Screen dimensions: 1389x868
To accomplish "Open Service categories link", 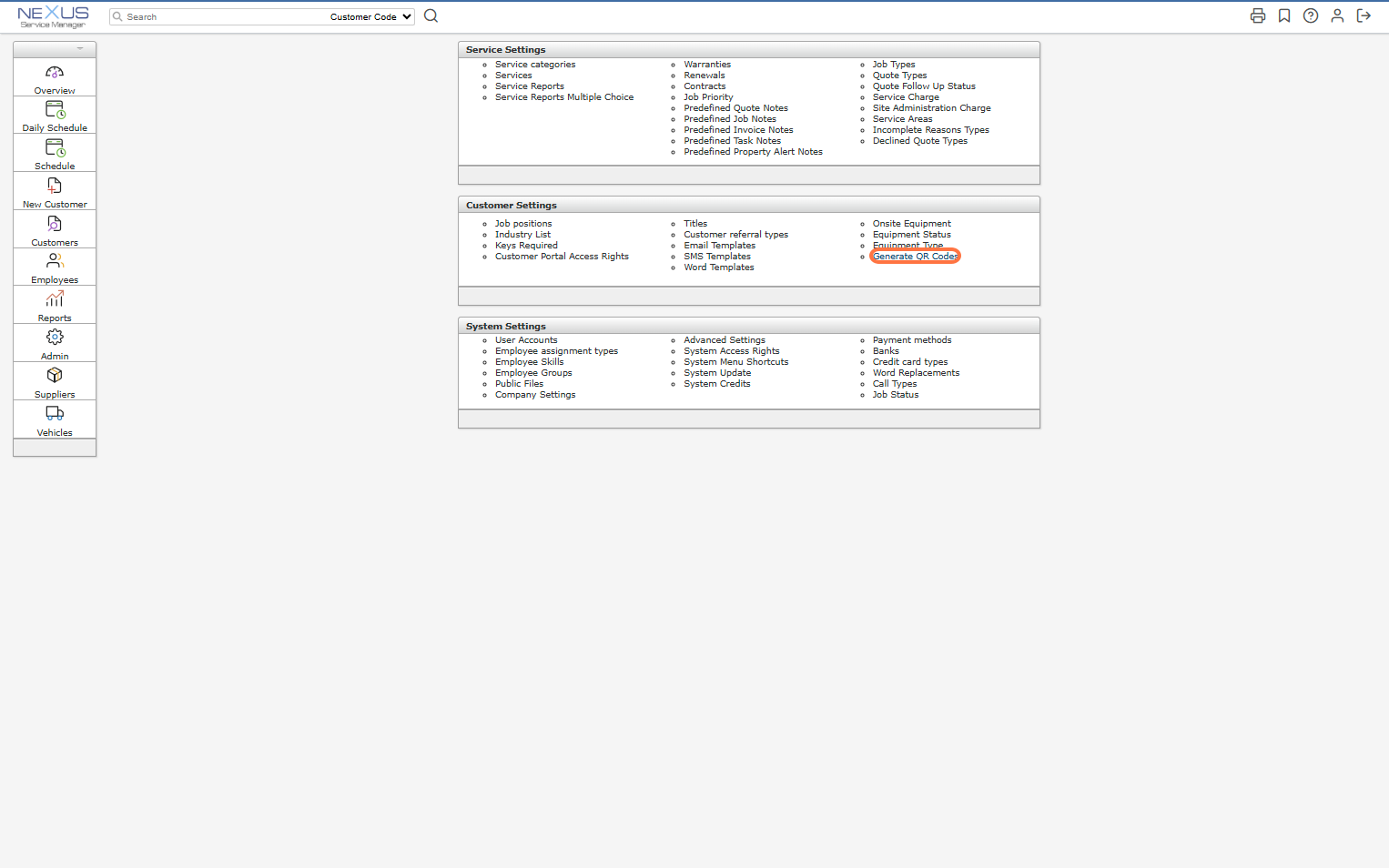I will [x=535, y=65].
